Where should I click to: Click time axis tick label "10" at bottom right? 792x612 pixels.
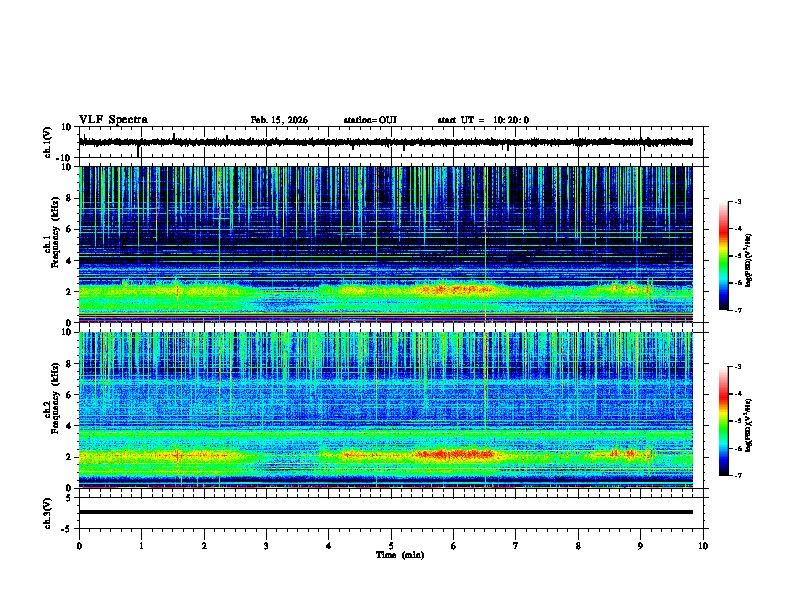tap(703, 546)
